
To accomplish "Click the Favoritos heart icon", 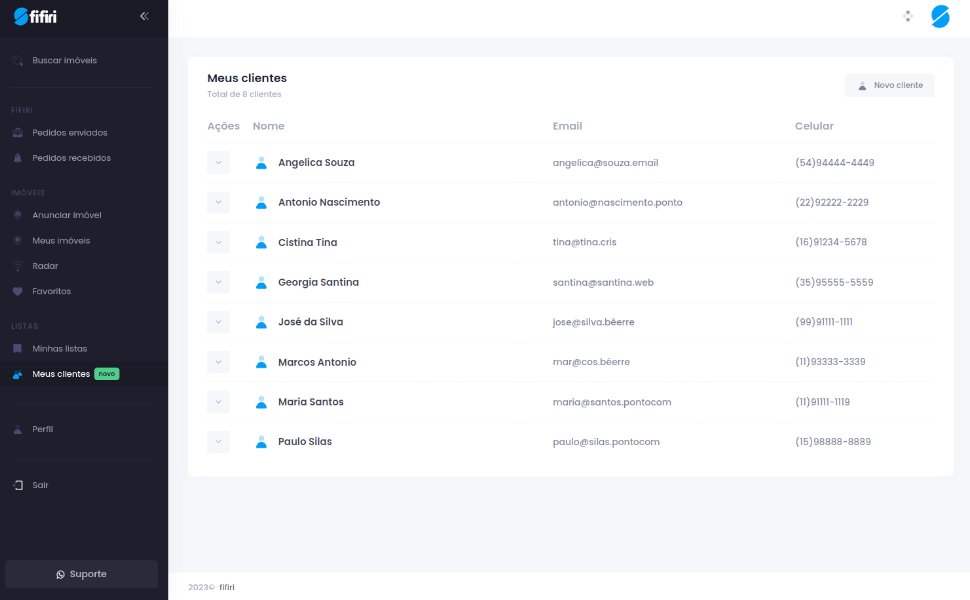I will (17, 291).
